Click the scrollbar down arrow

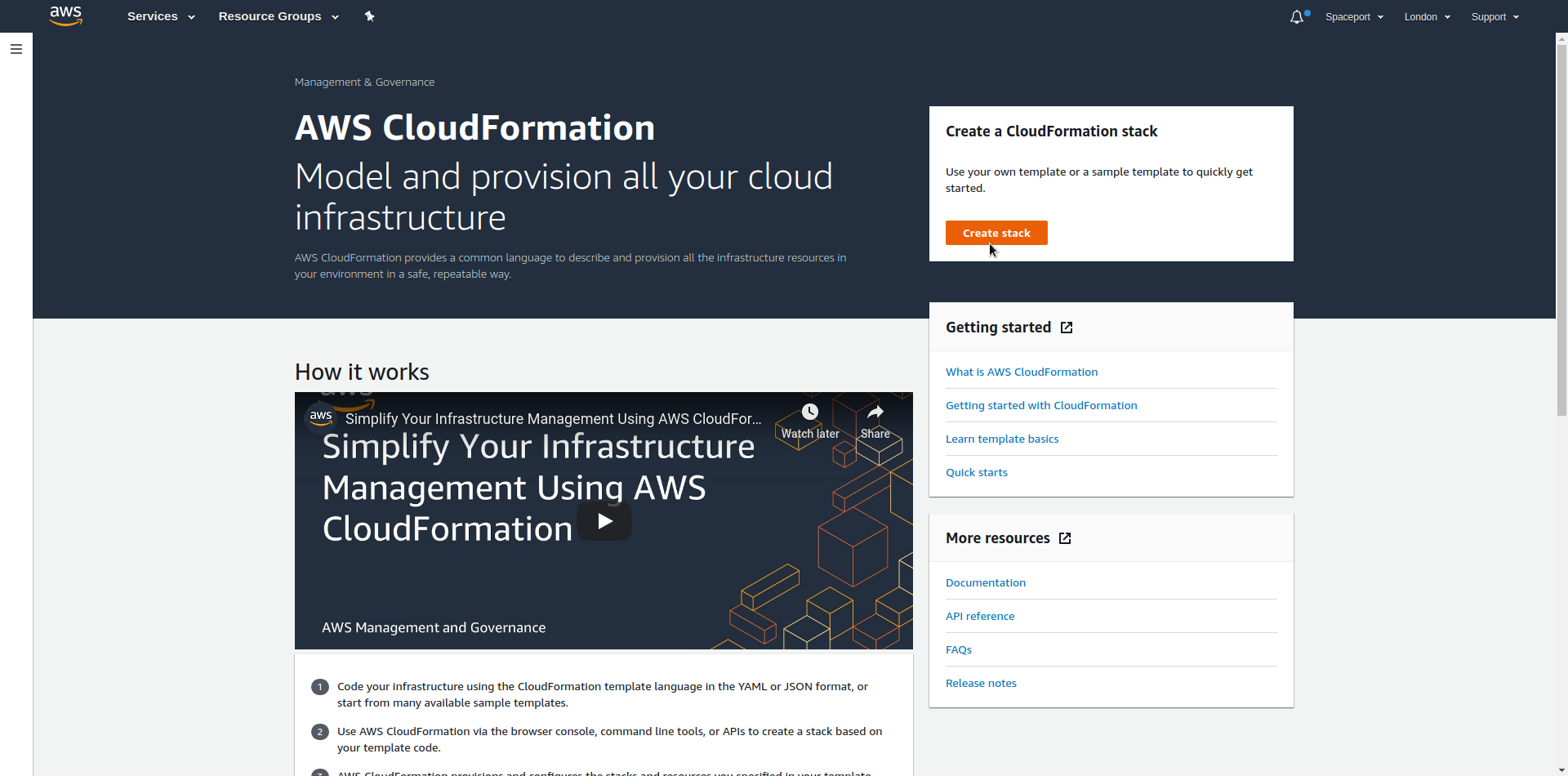(1561, 769)
